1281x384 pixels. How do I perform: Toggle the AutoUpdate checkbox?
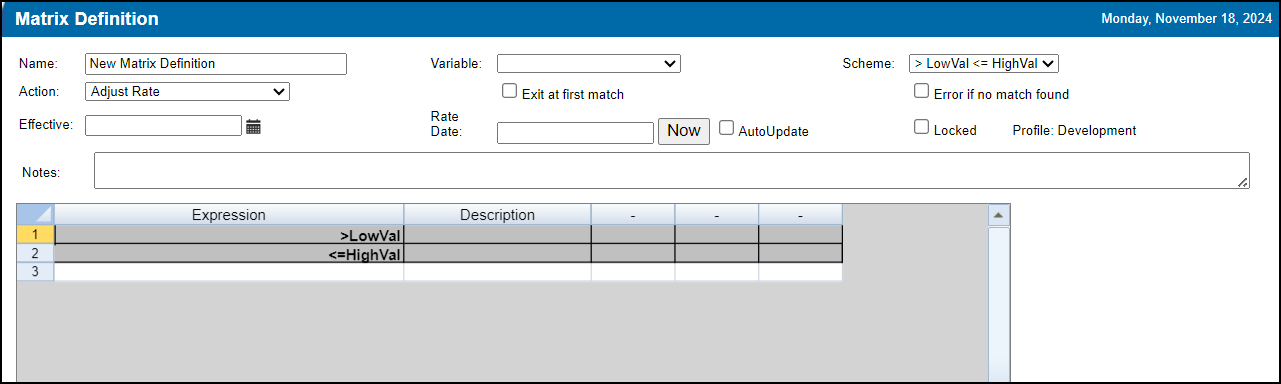(x=727, y=128)
